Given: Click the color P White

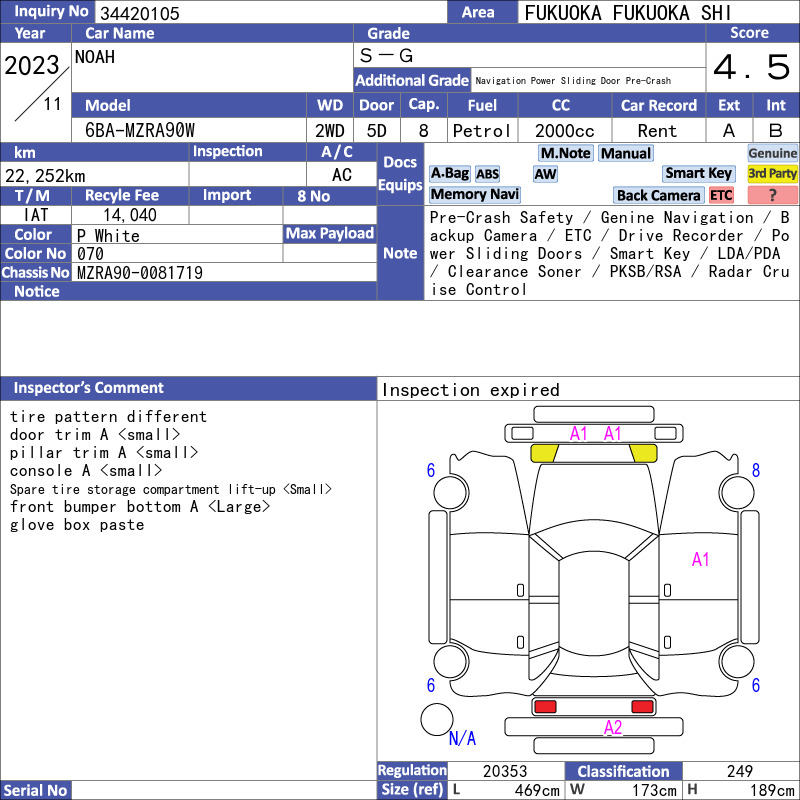Looking at the screenshot, I should 108,236.
